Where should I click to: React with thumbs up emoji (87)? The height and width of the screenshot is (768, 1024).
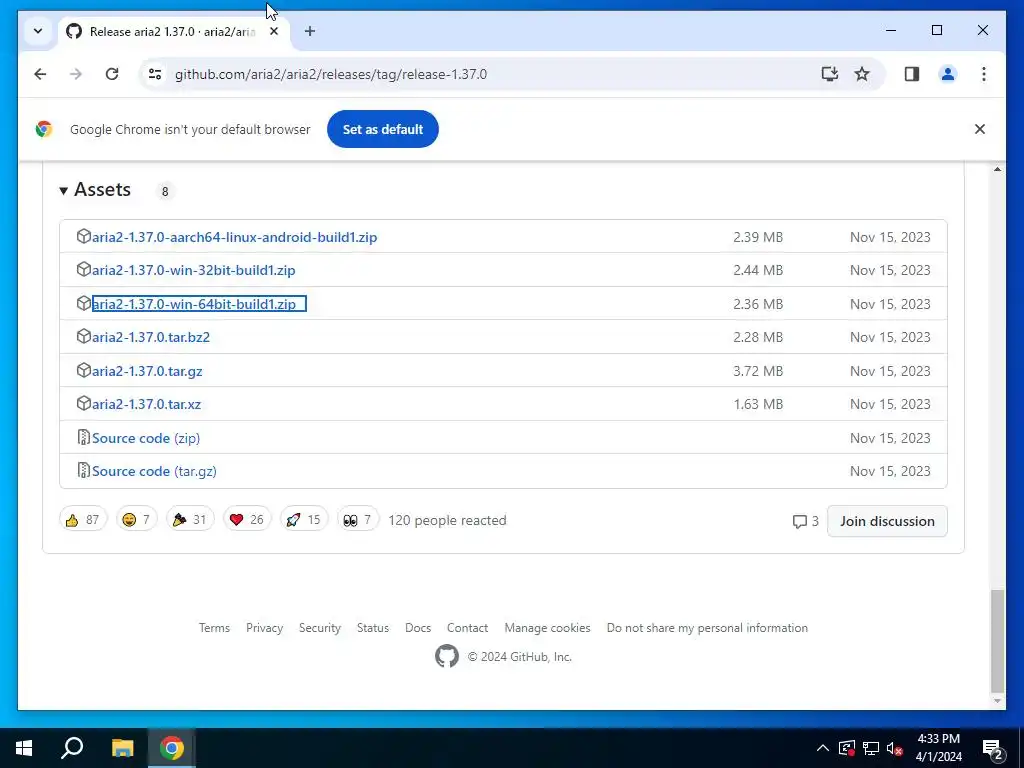83,520
